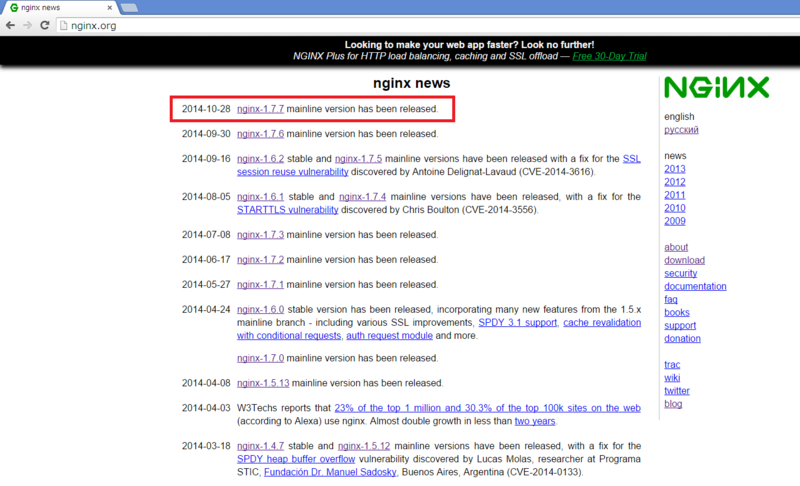Open the SPDY heap buffer overflow link

[x=296, y=459]
